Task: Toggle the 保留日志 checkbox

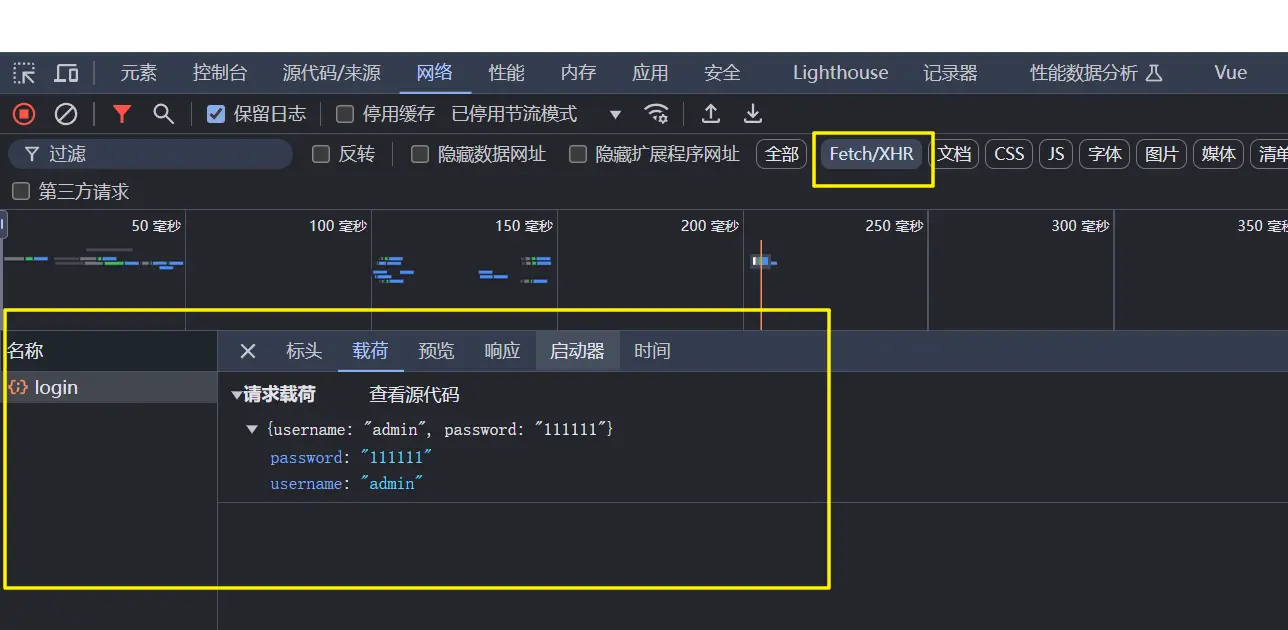Action: (x=216, y=114)
